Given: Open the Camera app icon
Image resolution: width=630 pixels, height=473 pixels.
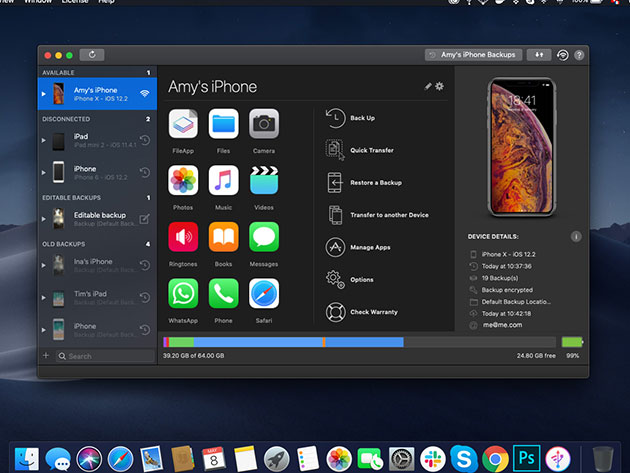Looking at the screenshot, I should pyautogui.click(x=264, y=124).
